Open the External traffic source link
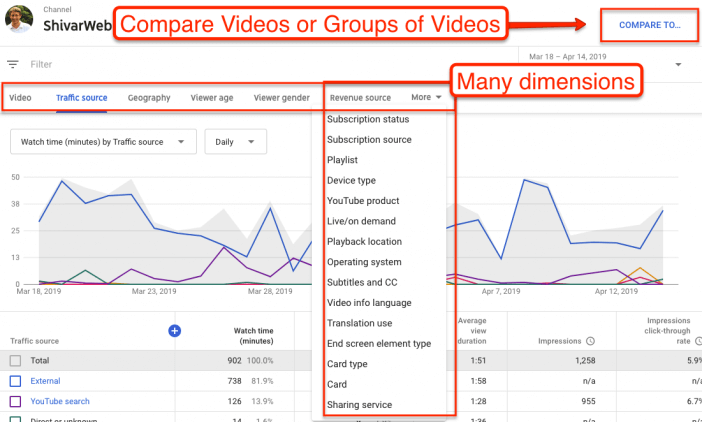702x422 pixels. (45, 381)
